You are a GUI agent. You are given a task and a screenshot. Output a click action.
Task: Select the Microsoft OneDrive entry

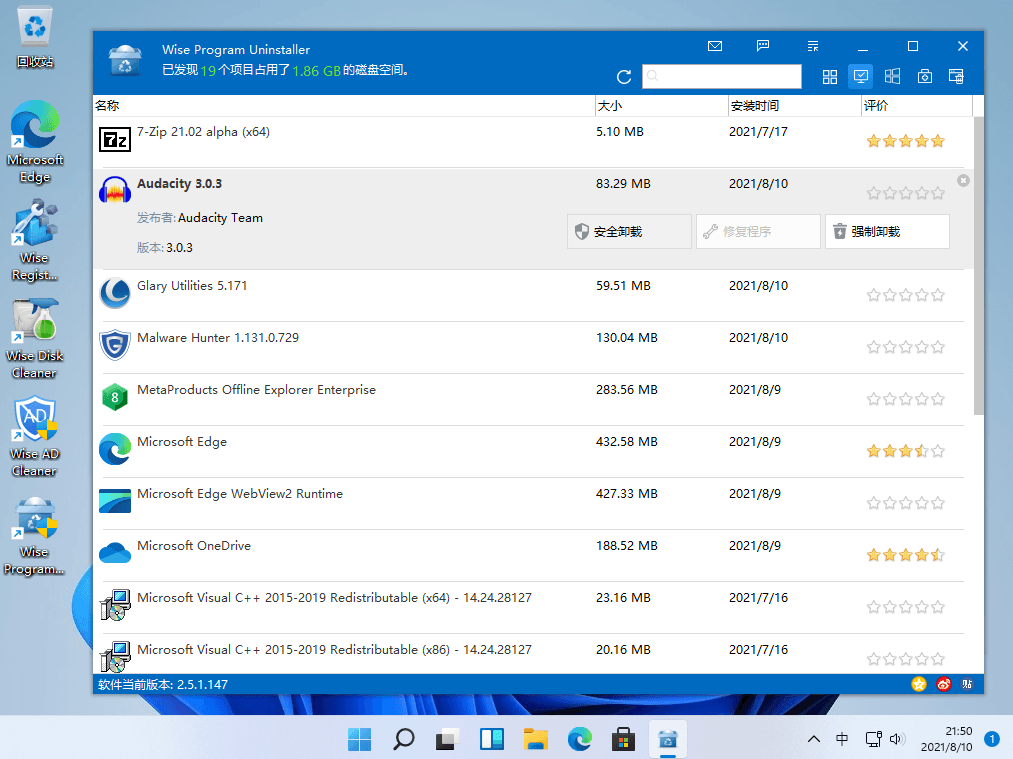[533, 556]
